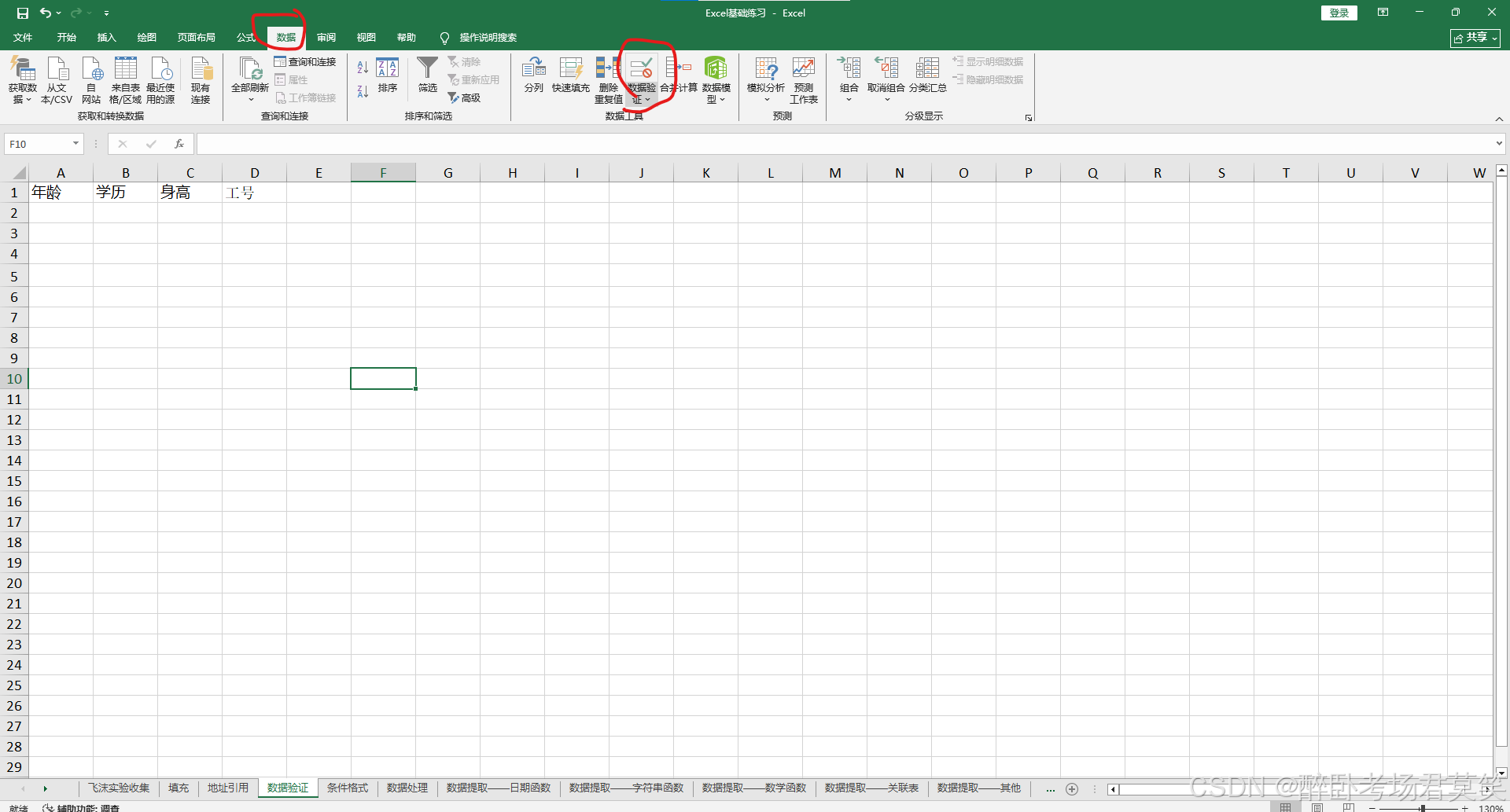This screenshot has height=812, width=1510.
Task: Open Get Data (获取数据) menu
Action: click(x=23, y=79)
